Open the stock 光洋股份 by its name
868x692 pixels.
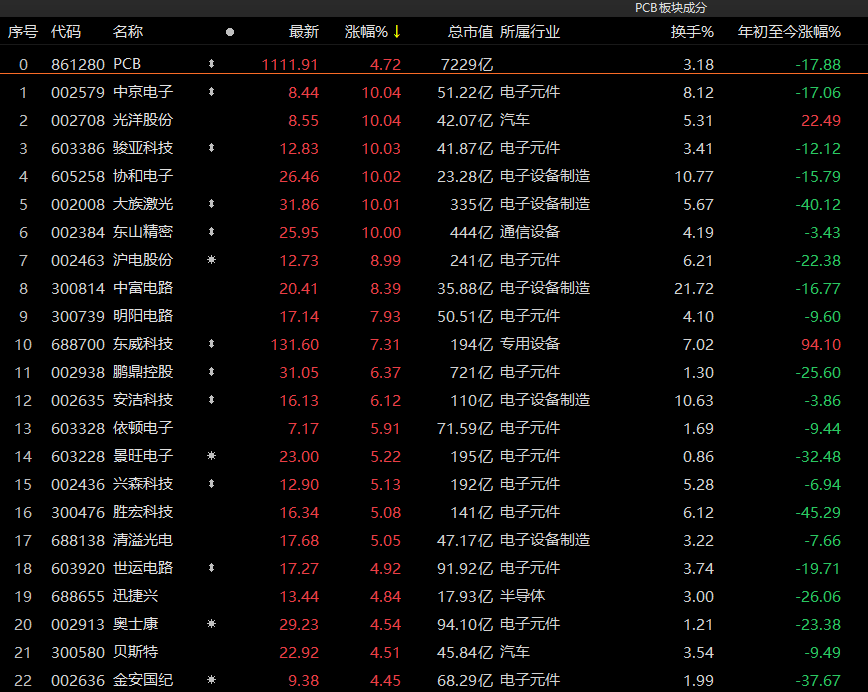[143, 120]
